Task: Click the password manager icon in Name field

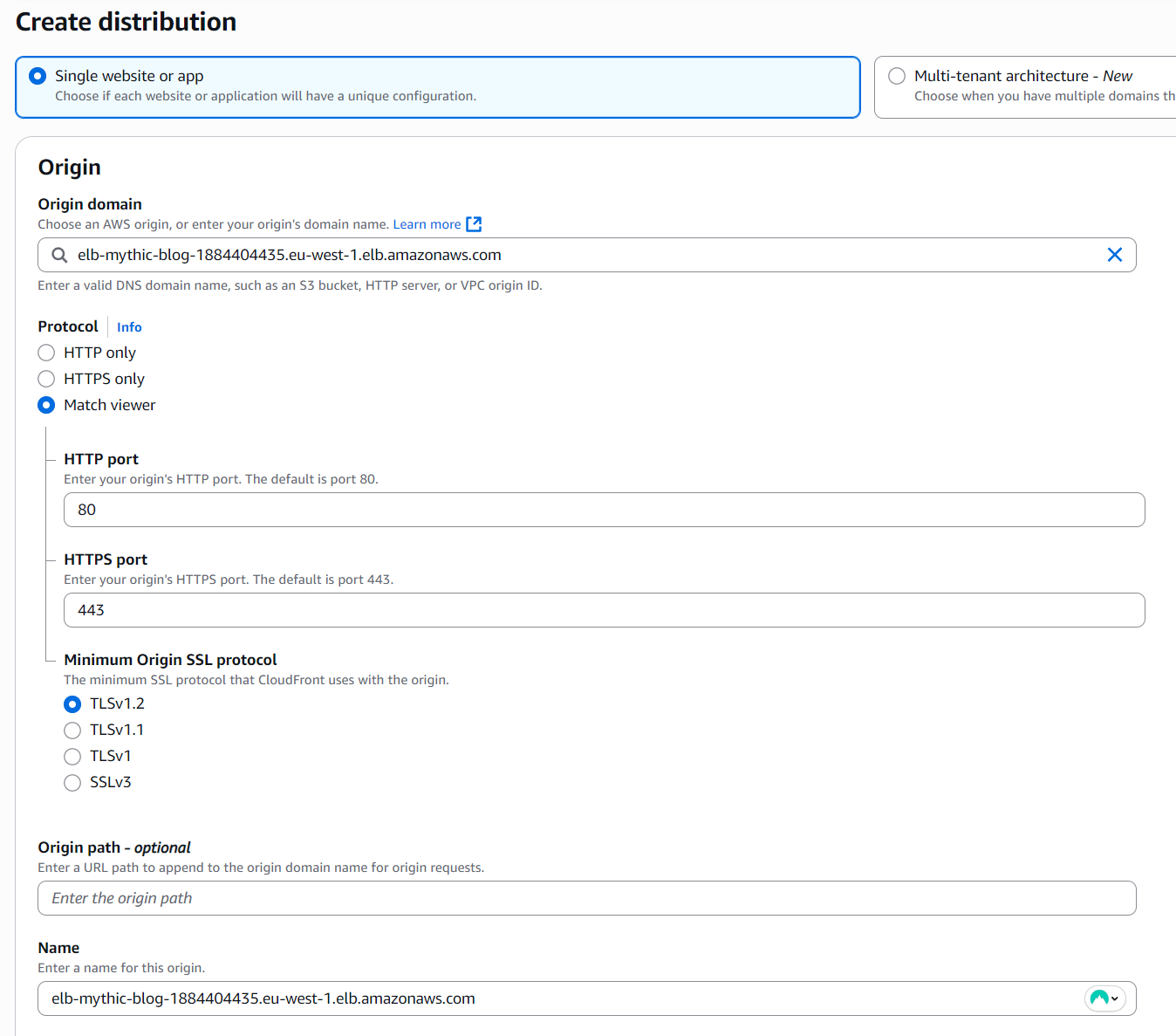Action: (1104, 998)
